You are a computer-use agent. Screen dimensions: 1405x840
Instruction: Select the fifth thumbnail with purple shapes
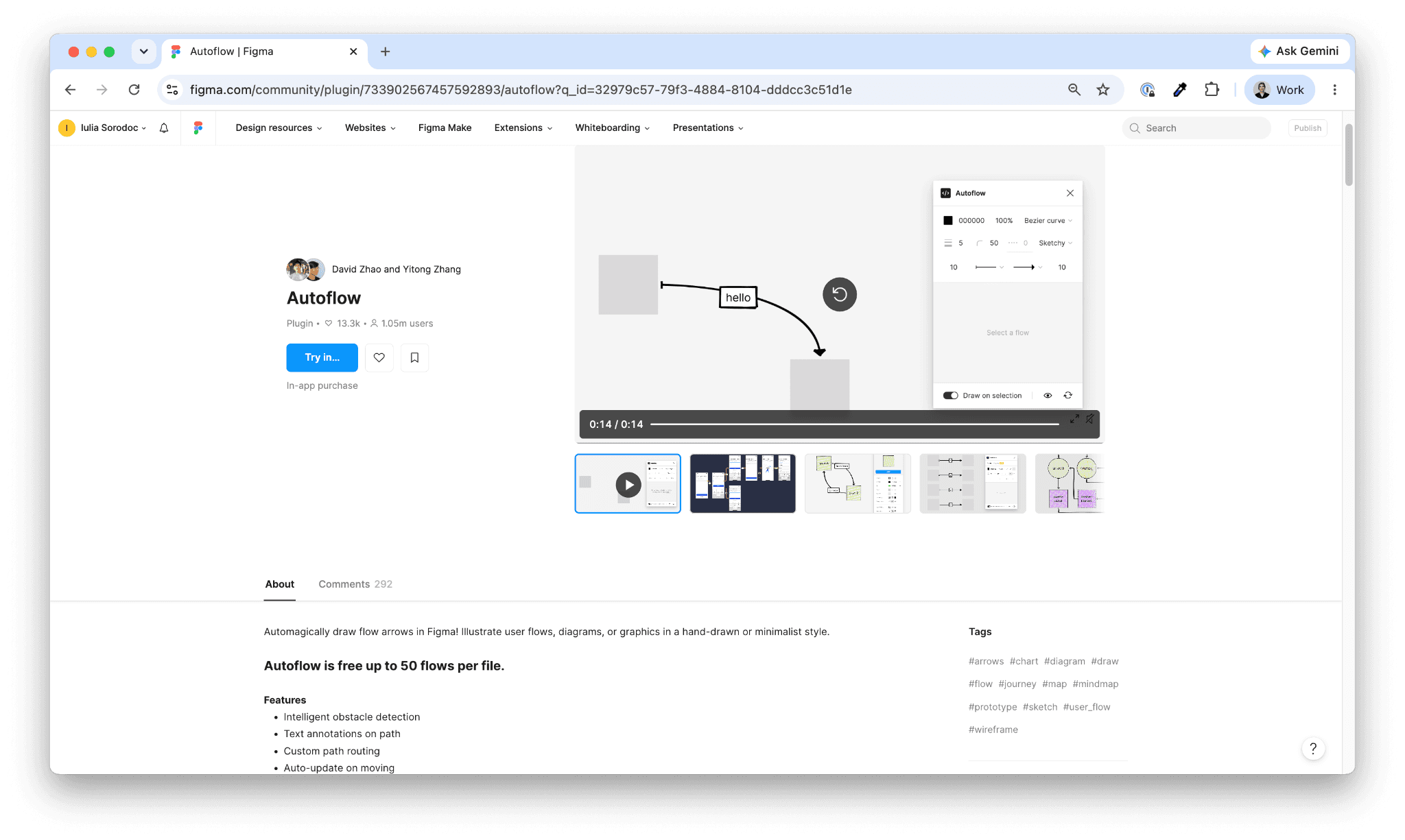click(1070, 483)
